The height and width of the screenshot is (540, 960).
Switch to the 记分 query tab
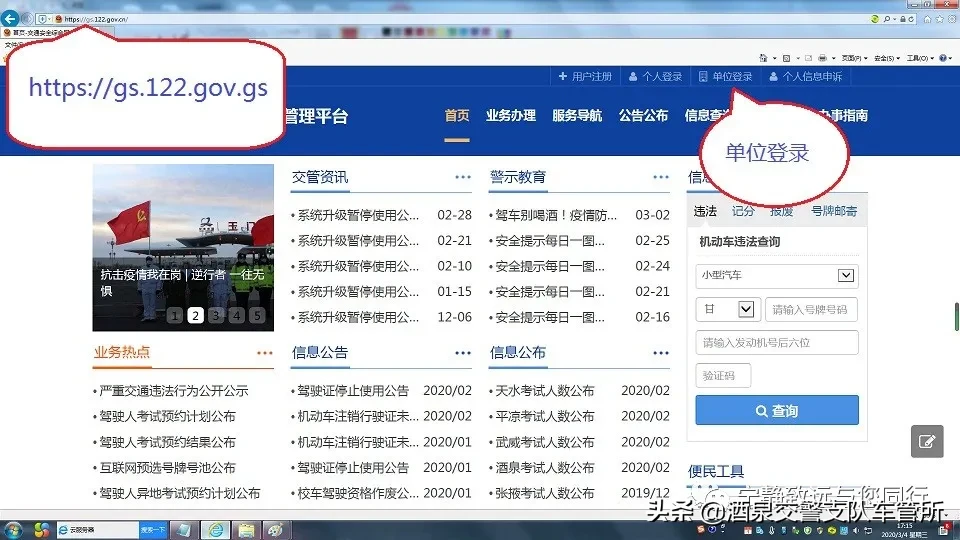coord(743,211)
